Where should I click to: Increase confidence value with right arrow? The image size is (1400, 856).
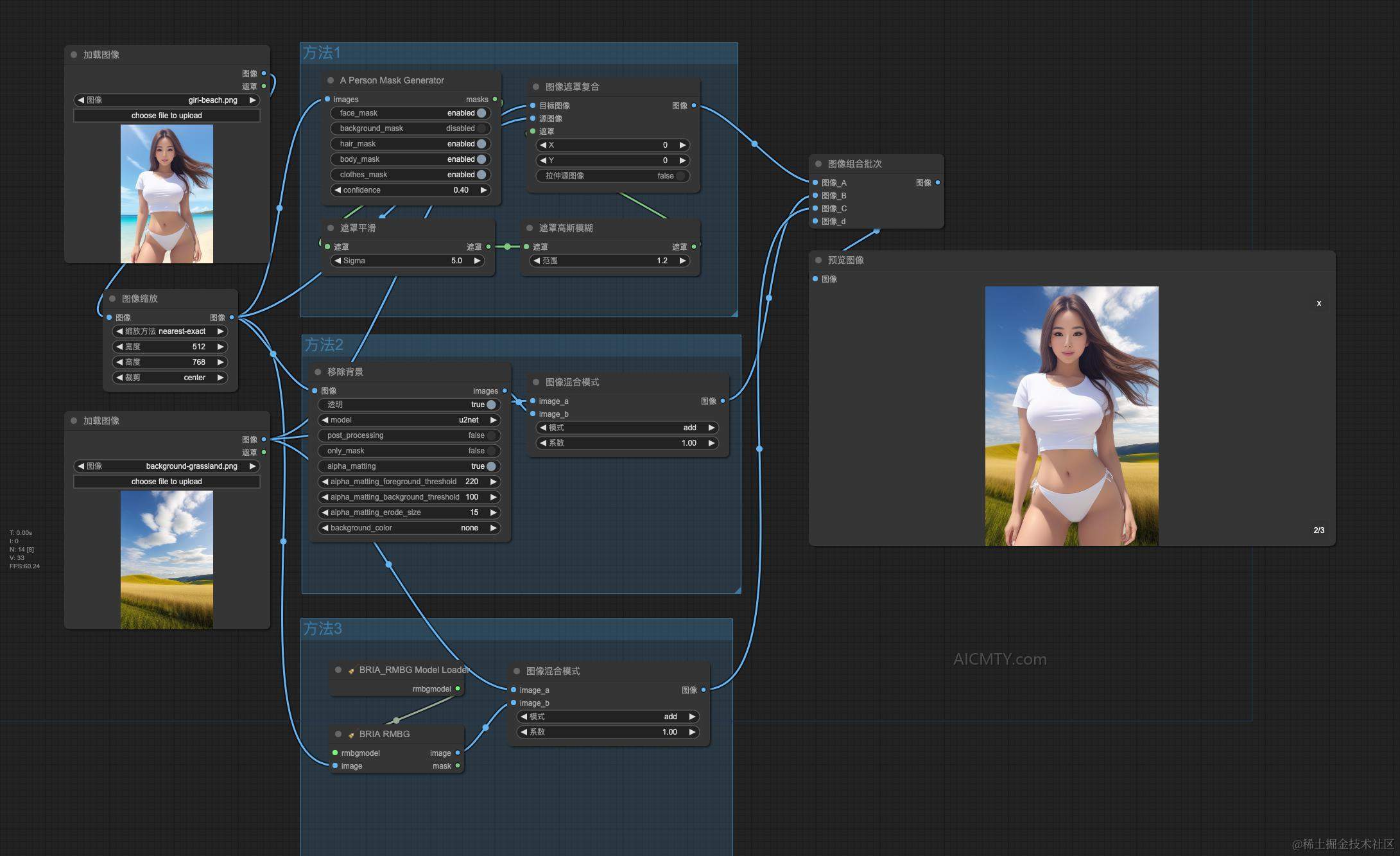[x=483, y=190]
